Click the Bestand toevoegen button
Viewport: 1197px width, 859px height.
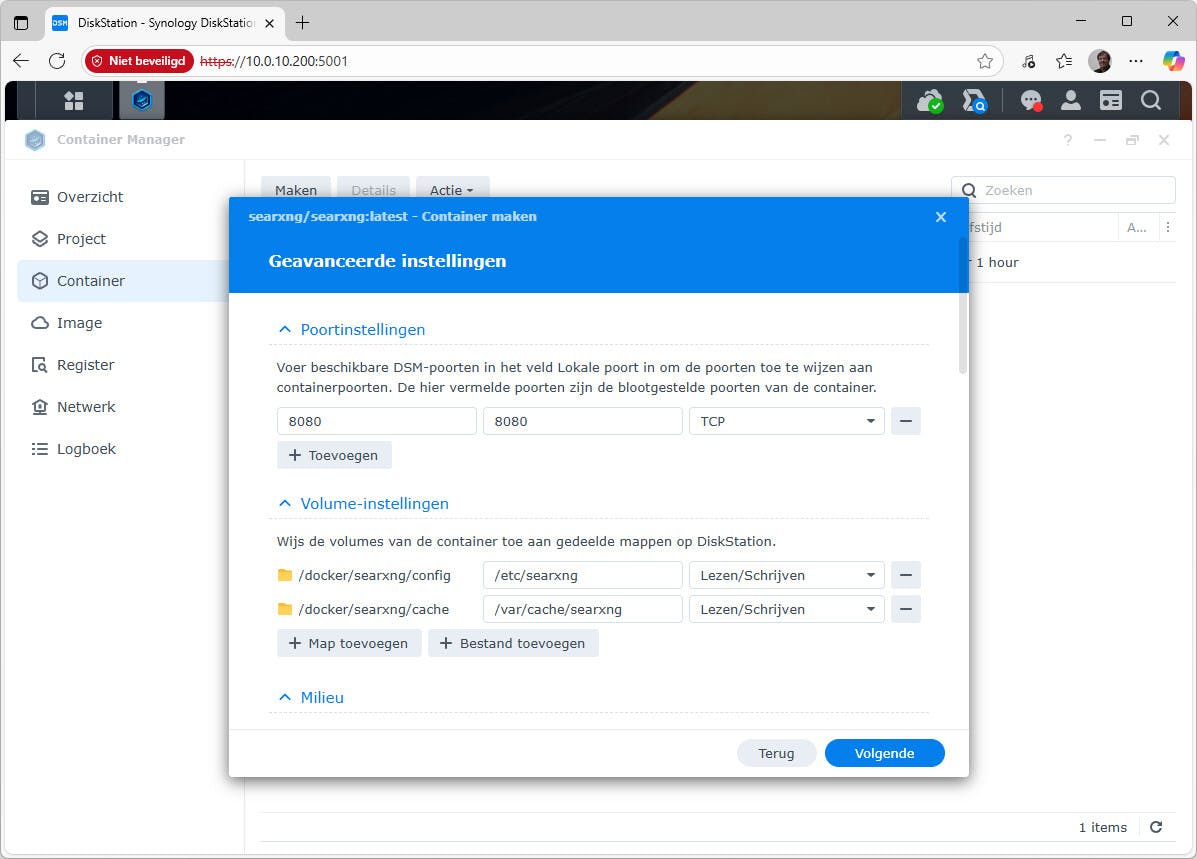(x=513, y=643)
